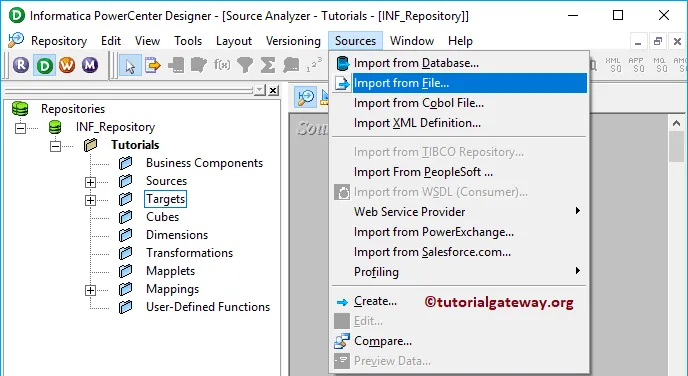Select the arrow pointer tool in toolbar
This screenshot has width=688, height=376.
[x=130, y=66]
